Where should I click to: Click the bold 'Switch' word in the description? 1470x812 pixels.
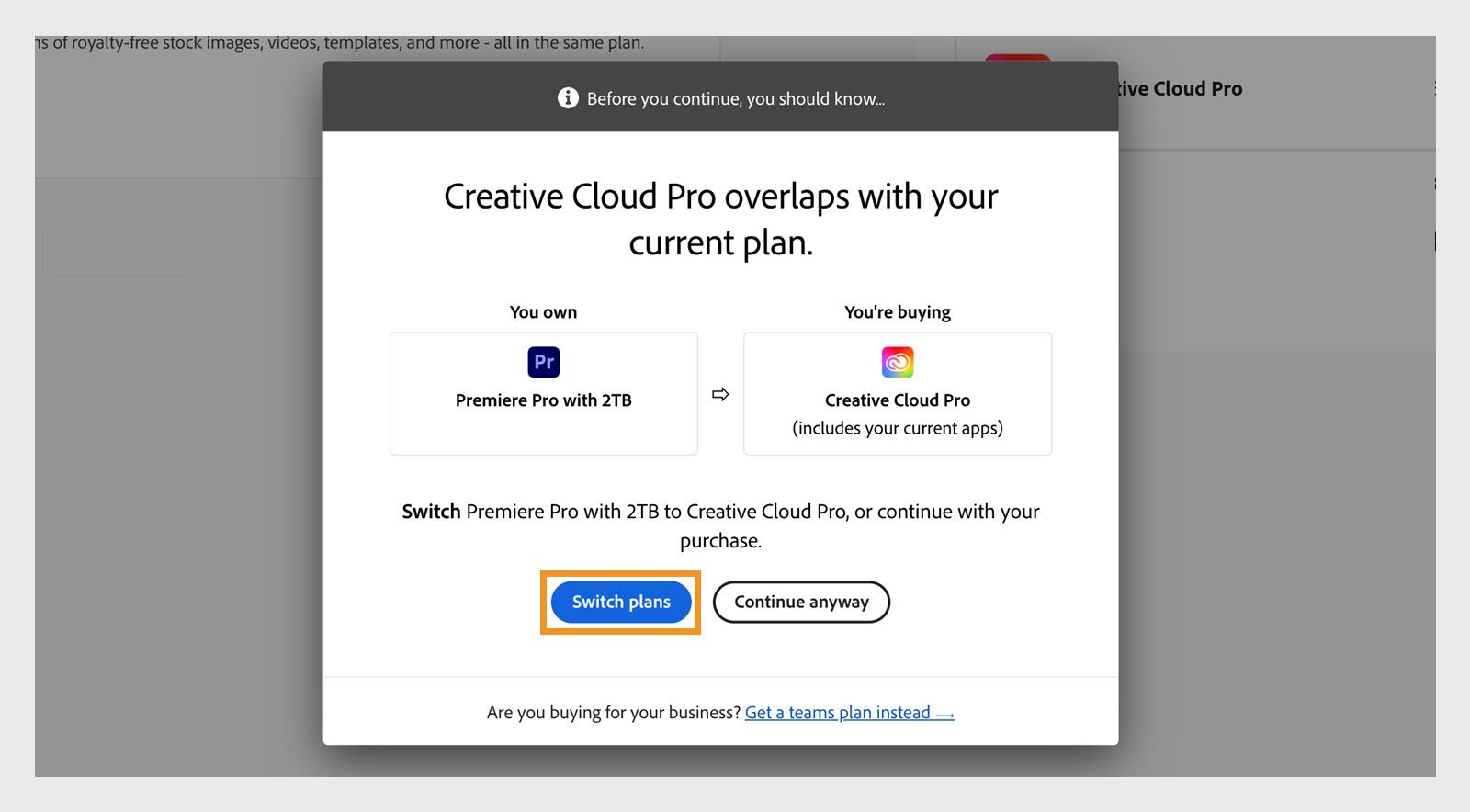[x=431, y=512]
